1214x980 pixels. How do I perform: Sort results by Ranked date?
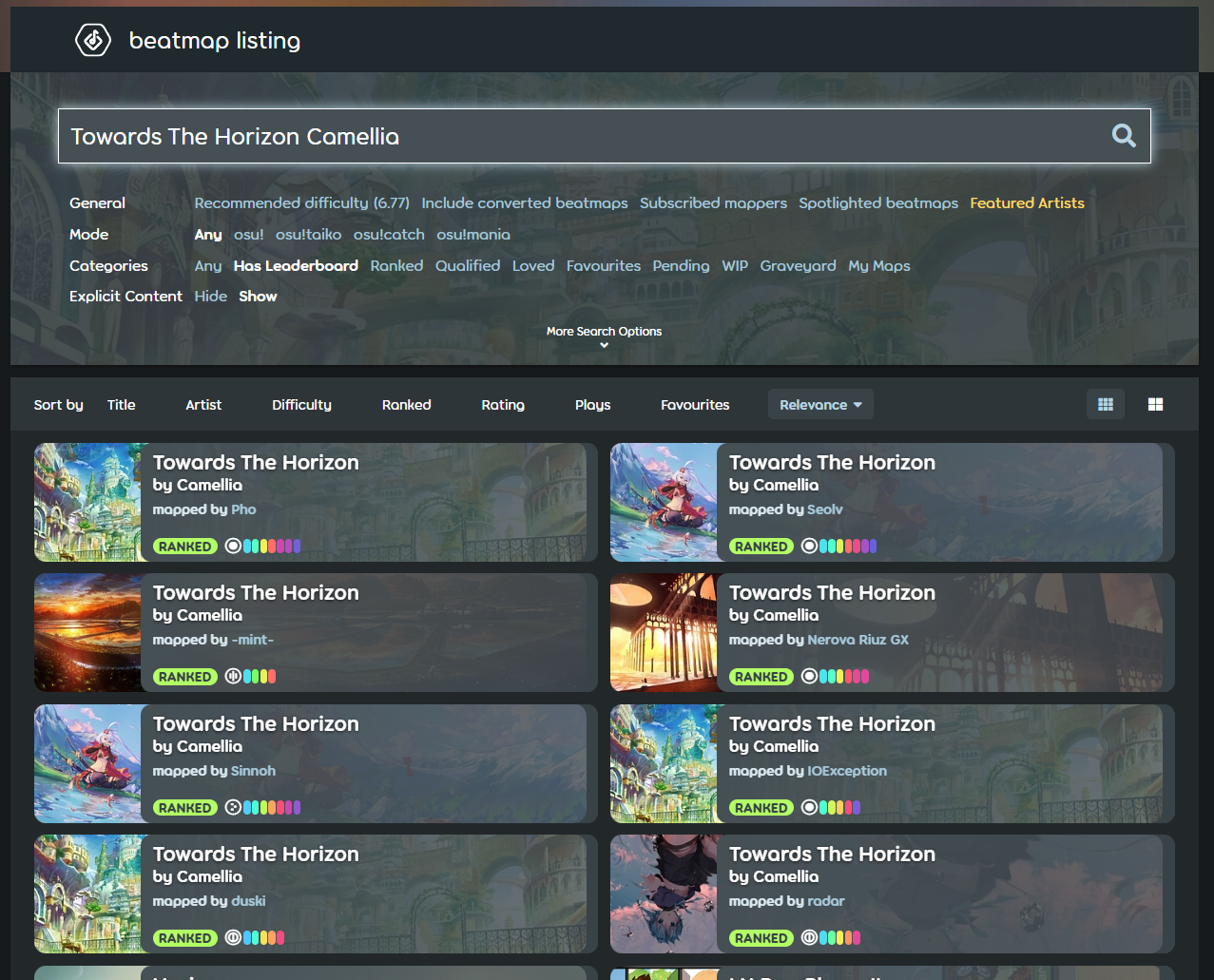pos(407,404)
